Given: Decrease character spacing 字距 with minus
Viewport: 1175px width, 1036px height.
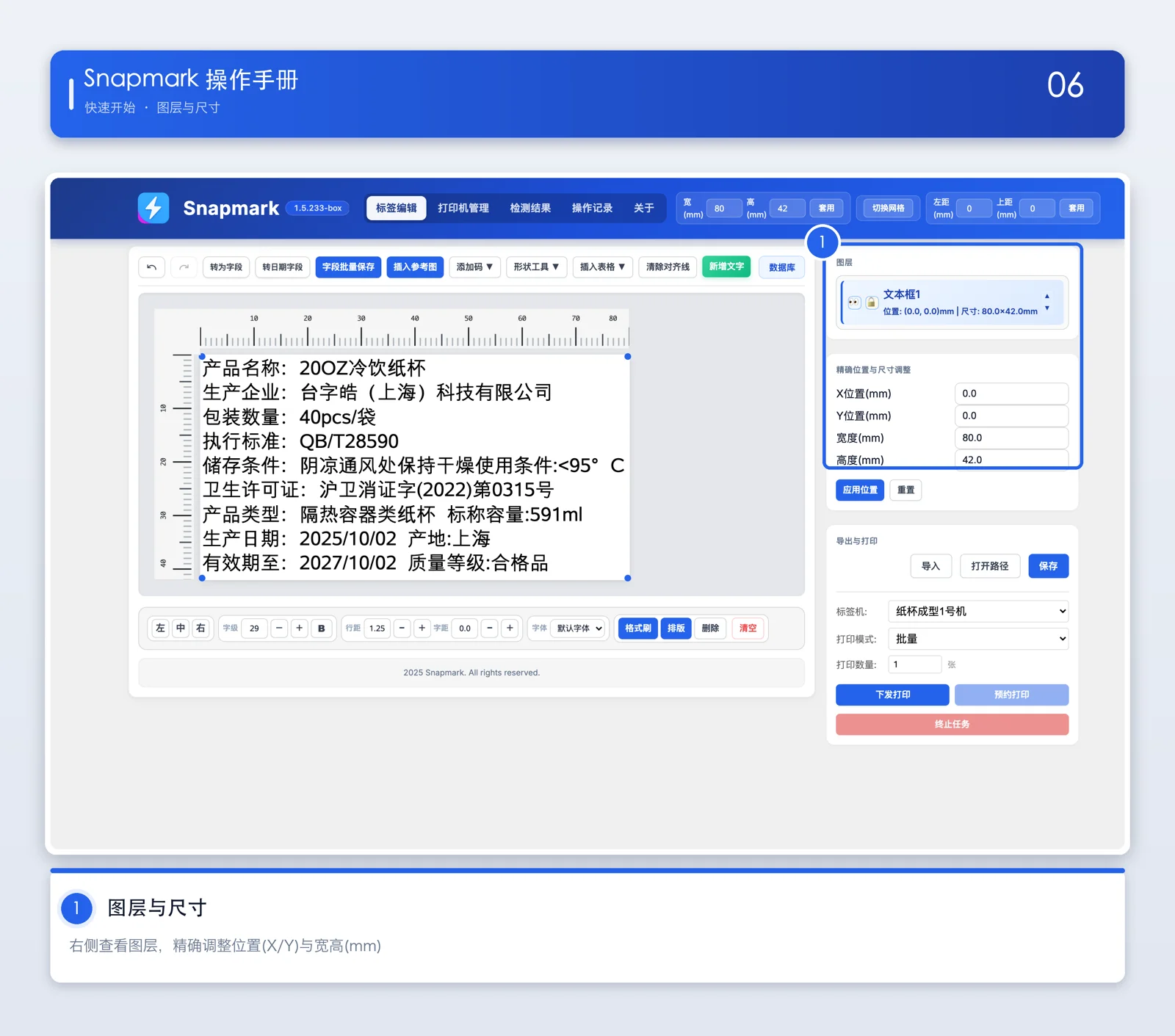Looking at the screenshot, I should 490,629.
